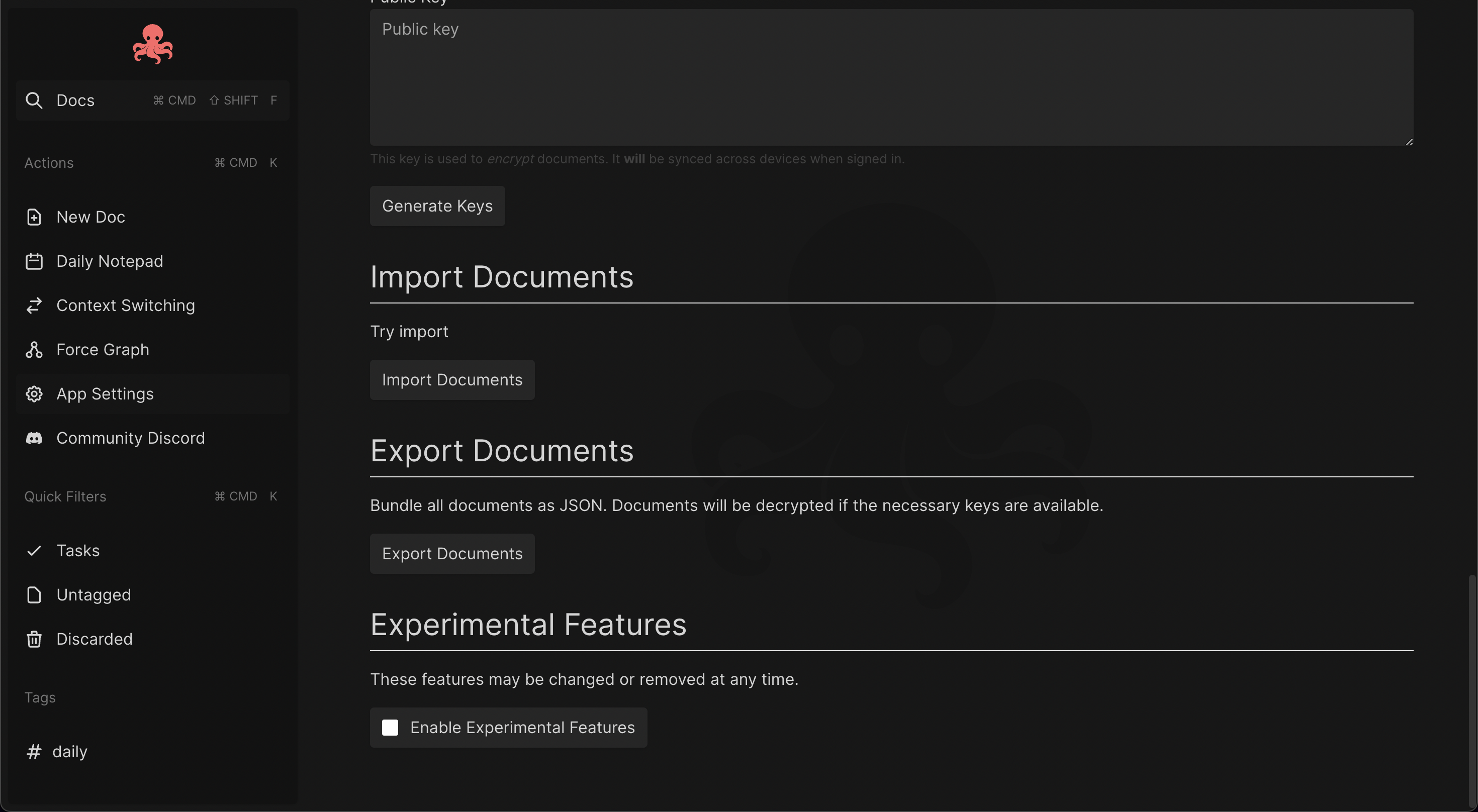Click the Discarded trash icon

pyautogui.click(x=34, y=639)
